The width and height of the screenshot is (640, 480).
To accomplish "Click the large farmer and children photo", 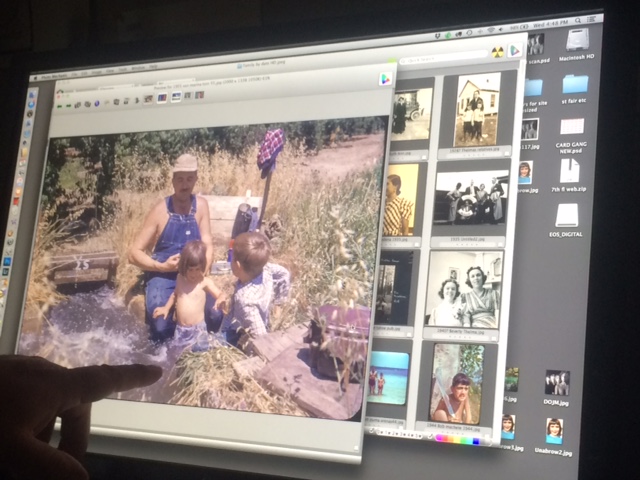I will click(x=210, y=260).
